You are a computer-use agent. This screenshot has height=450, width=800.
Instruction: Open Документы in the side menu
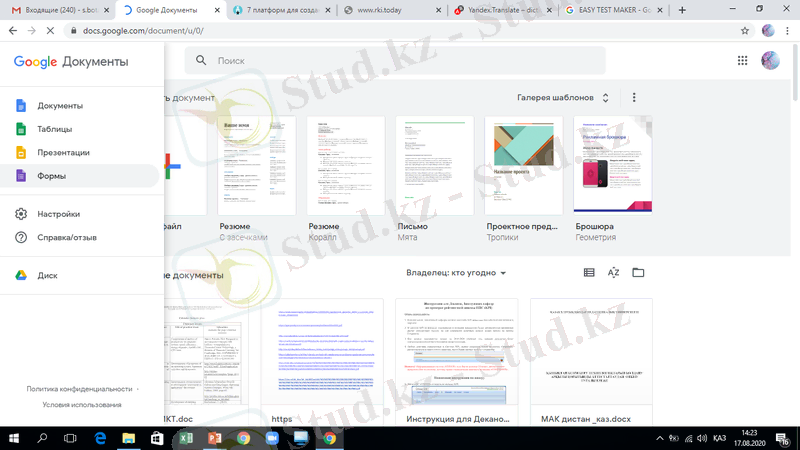[x=80, y=106]
